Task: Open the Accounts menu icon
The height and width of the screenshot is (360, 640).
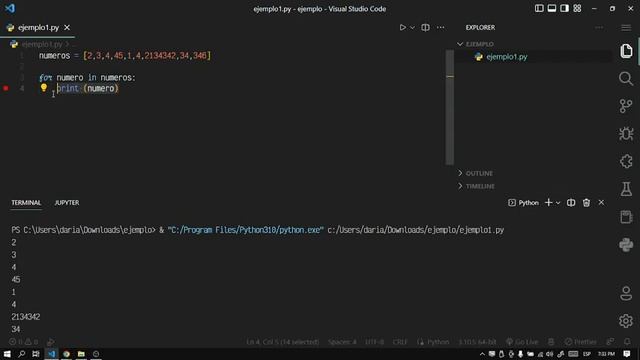Action: coord(626,293)
